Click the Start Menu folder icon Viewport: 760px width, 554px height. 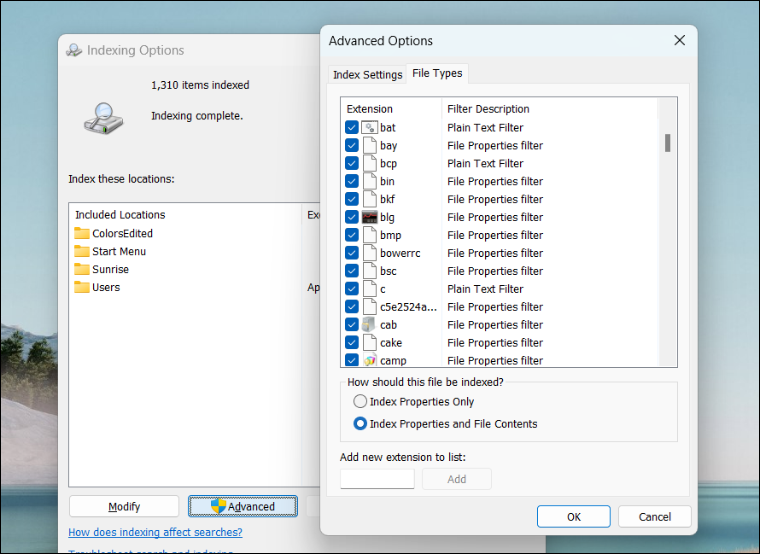[82, 252]
